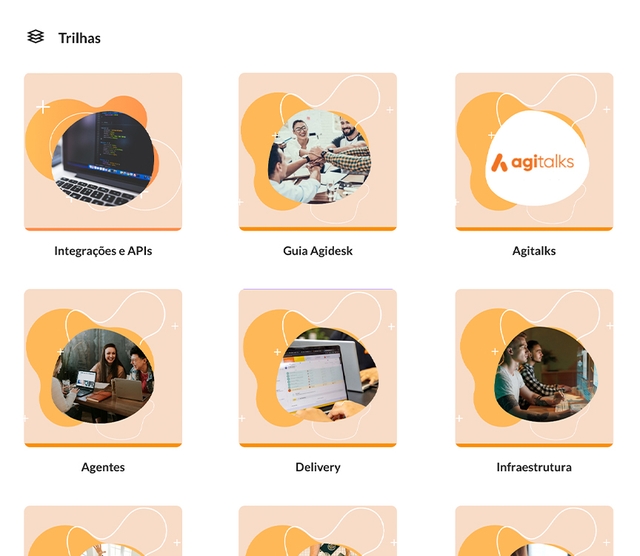The height and width of the screenshot is (556, 640).
Task: Click the Agitalks text label
Action: tap(534, 251)
